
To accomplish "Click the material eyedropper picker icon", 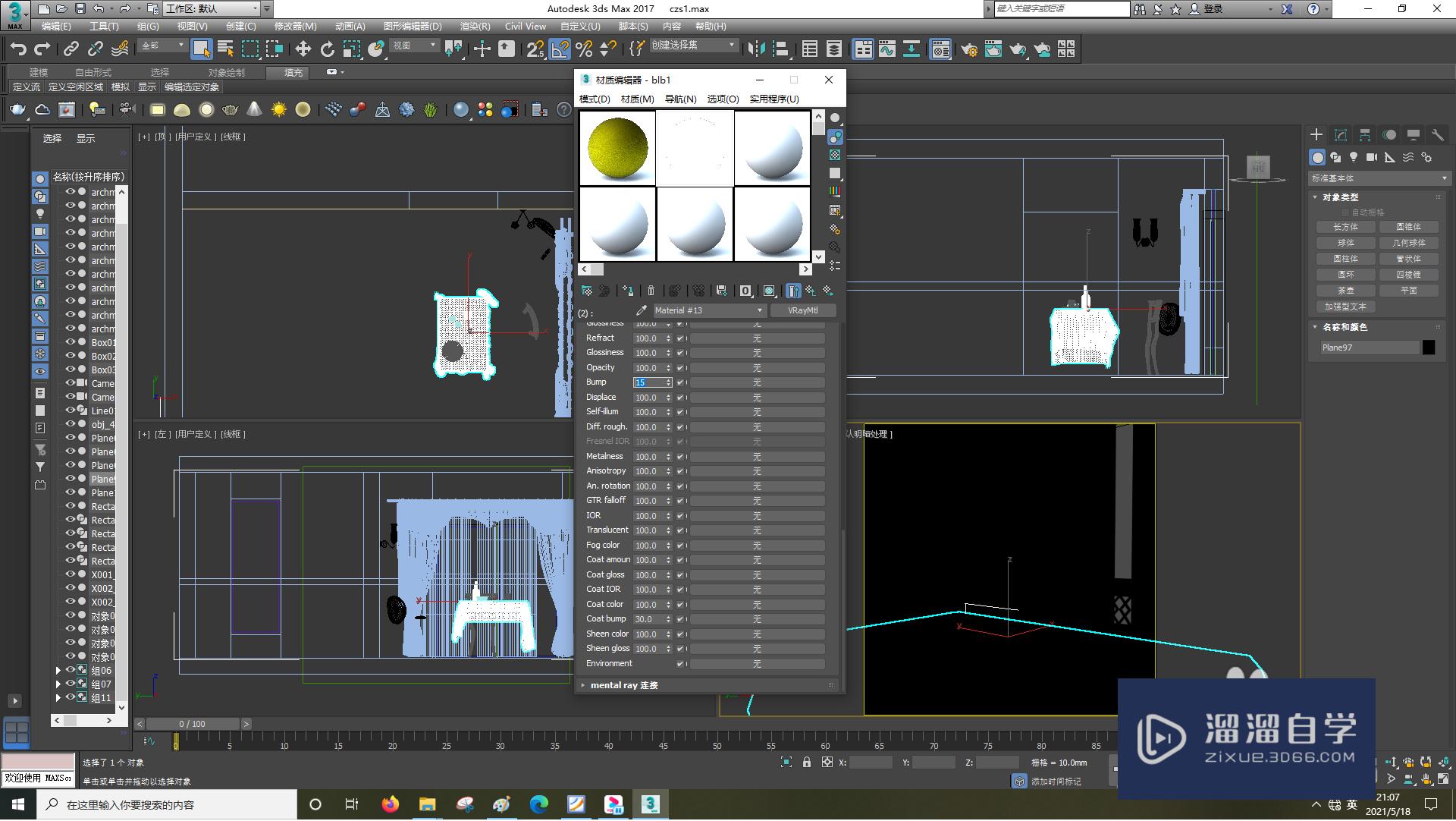I will click(642, 310).
